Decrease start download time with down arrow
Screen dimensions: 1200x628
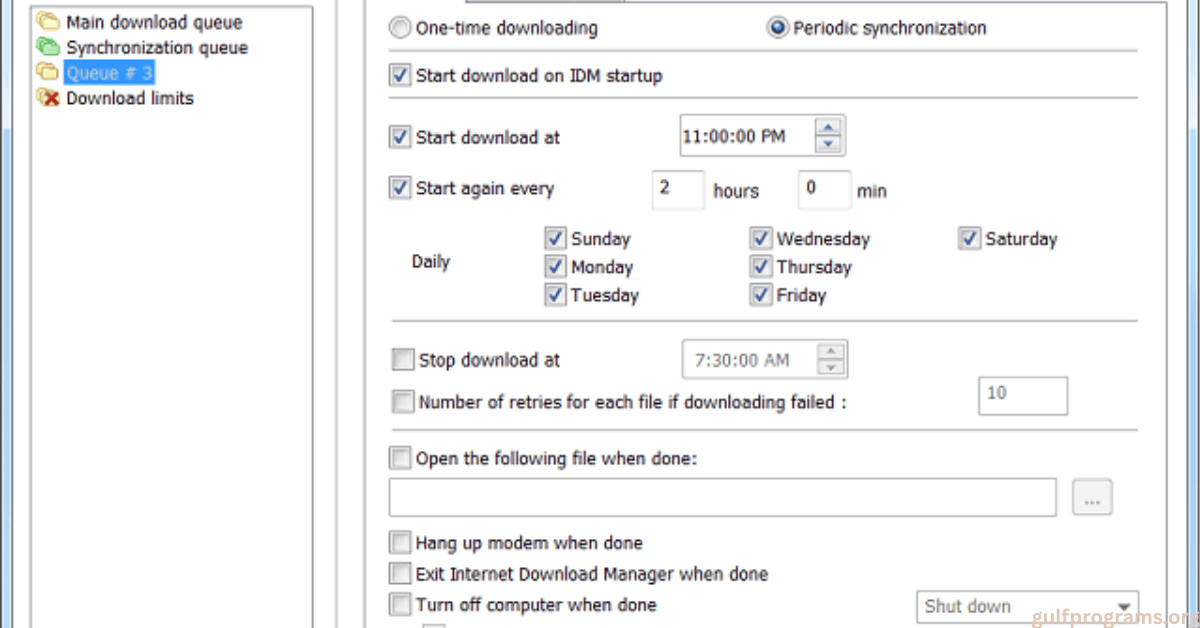[x=827, y=144]
